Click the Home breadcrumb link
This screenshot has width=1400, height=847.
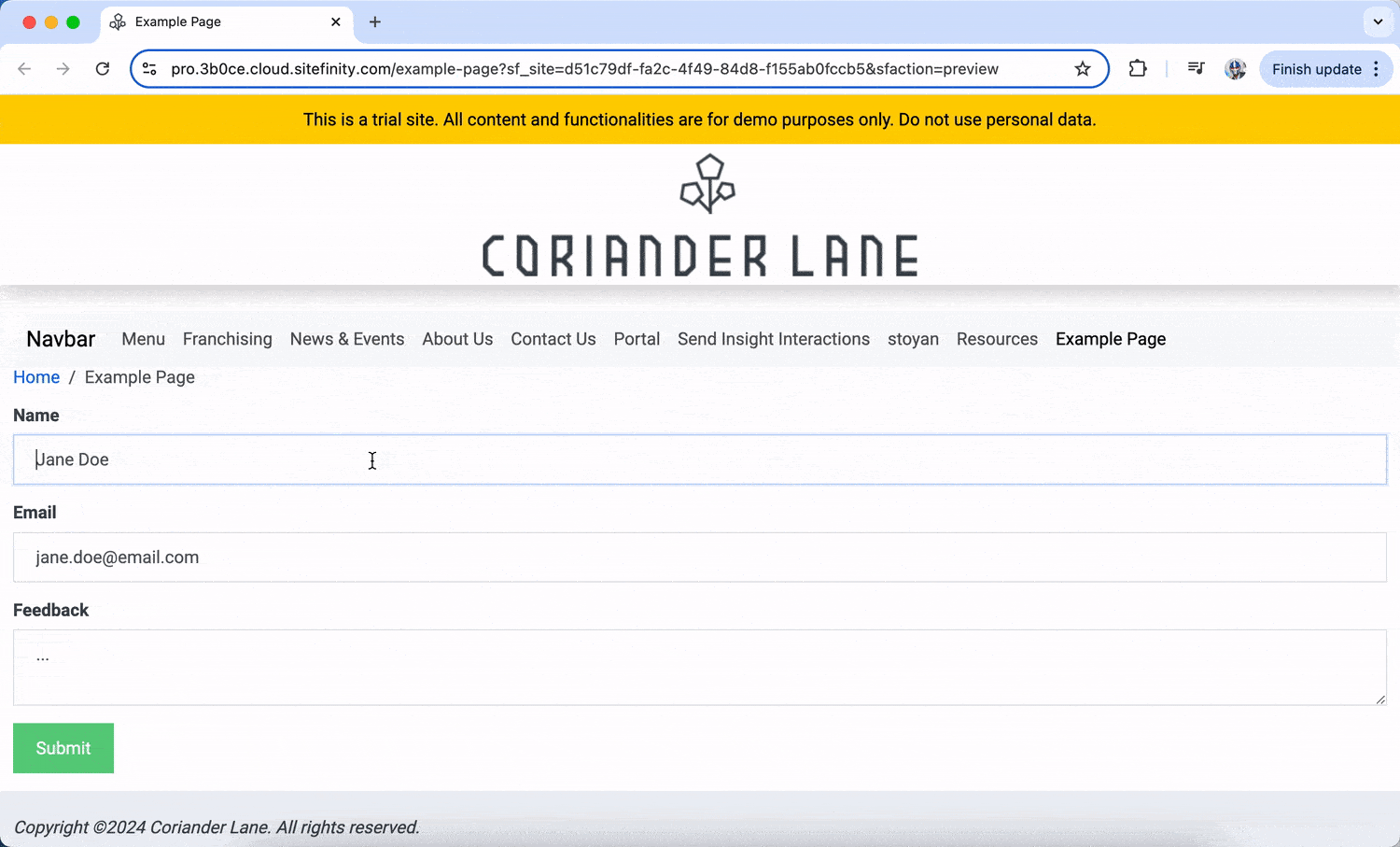point(36,377)
